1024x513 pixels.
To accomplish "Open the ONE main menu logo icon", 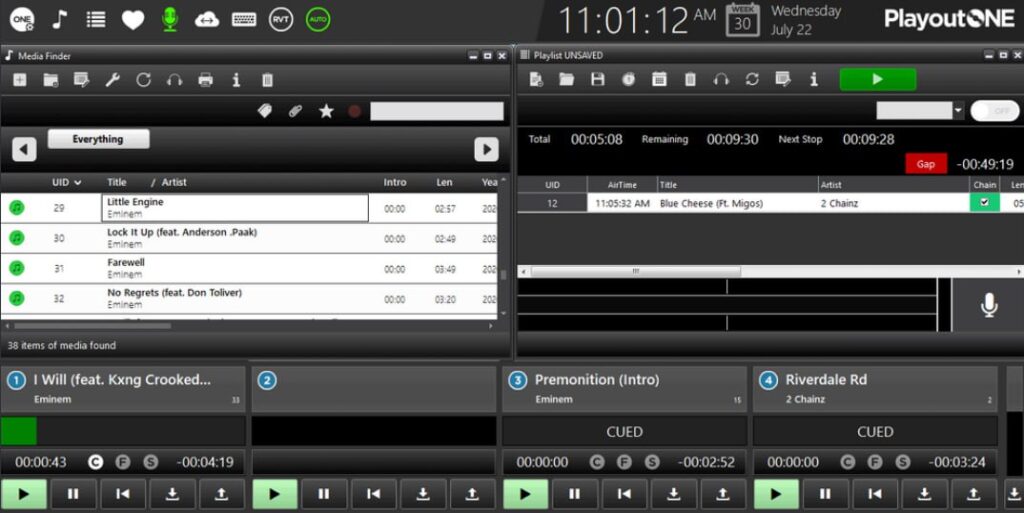I will (x=22, y=20).
